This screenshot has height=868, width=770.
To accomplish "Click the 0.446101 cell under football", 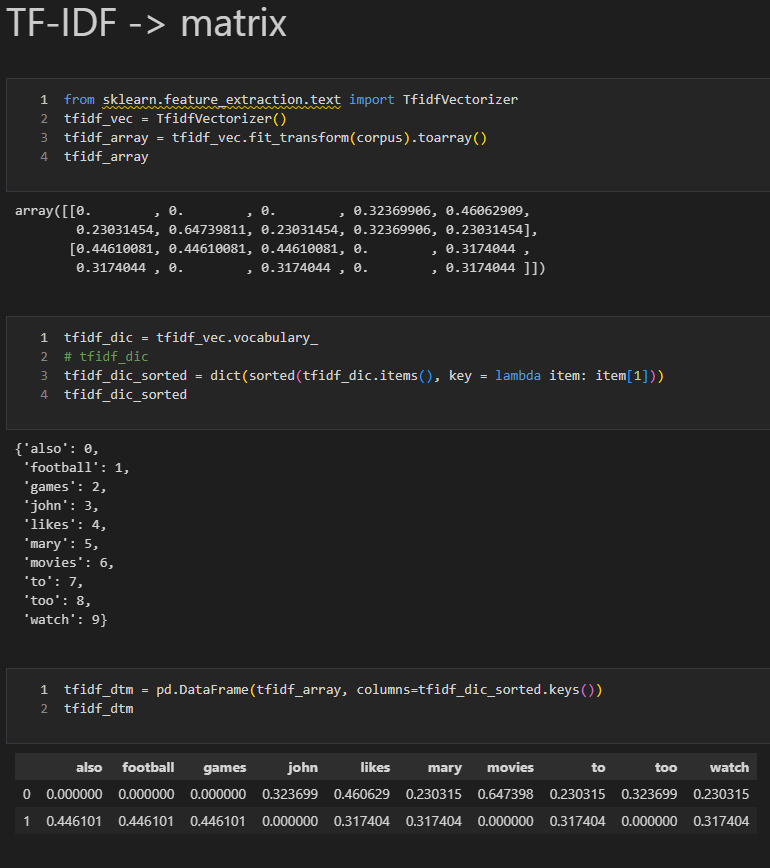I will (146, 821).
